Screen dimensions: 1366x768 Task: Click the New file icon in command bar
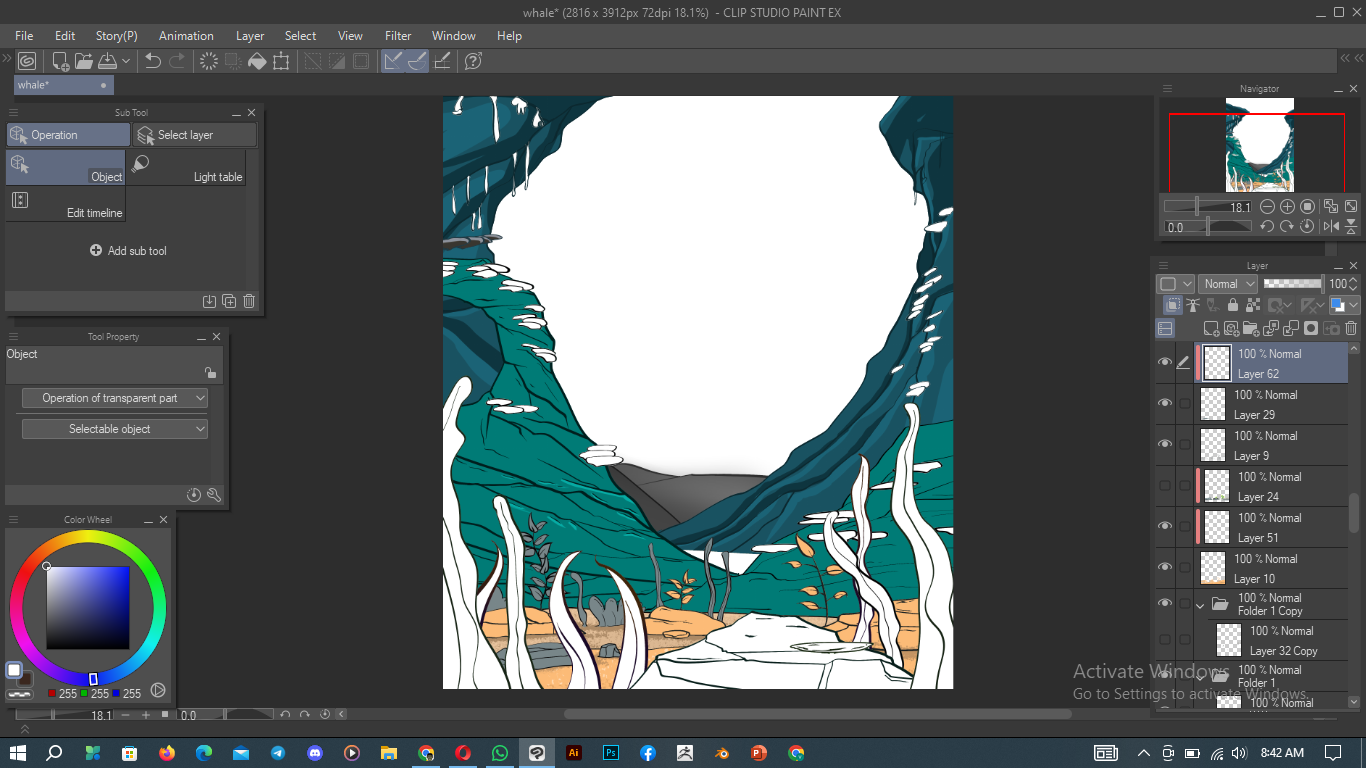(61, 61)
